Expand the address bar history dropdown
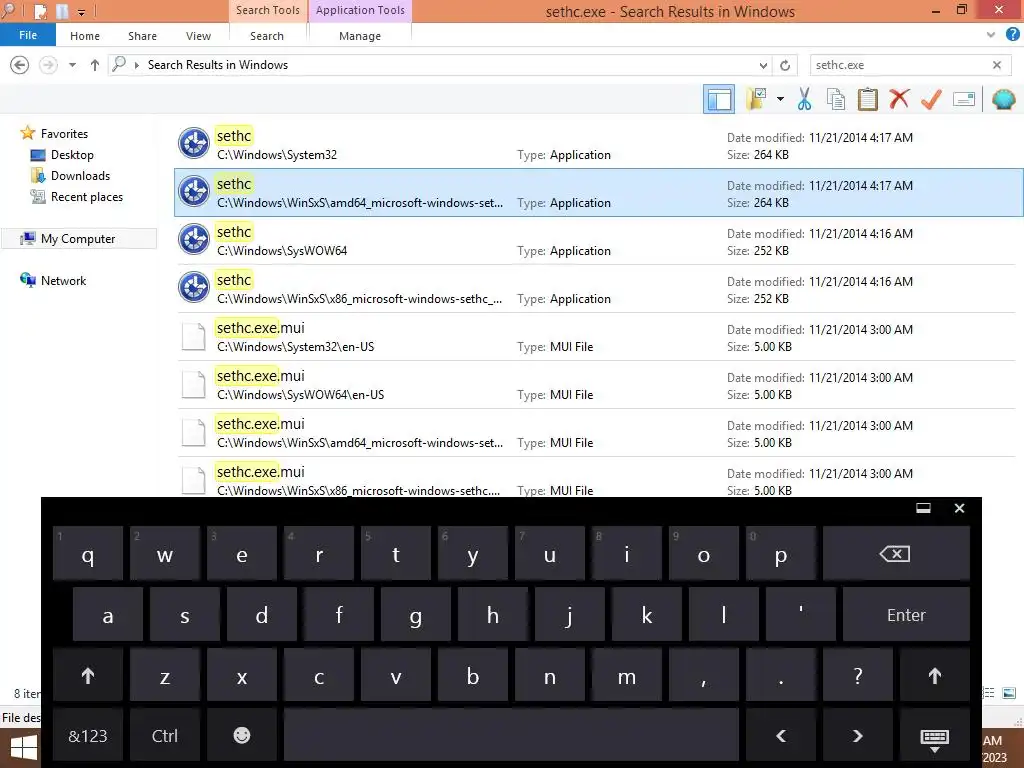1024x768 pixels. [x=763, y=65]
